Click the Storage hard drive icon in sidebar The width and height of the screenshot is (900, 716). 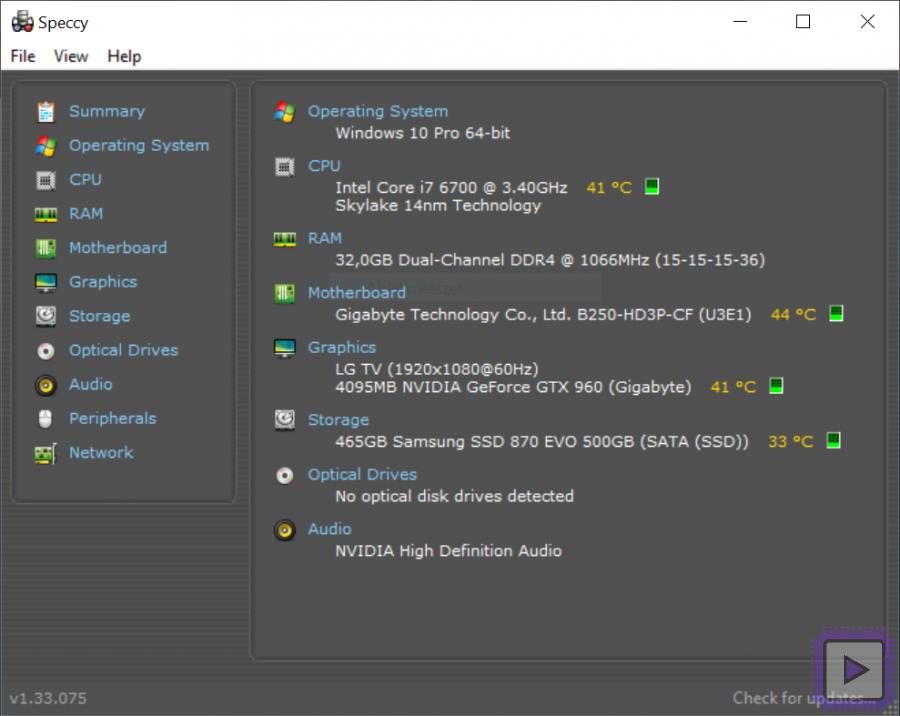46,316
